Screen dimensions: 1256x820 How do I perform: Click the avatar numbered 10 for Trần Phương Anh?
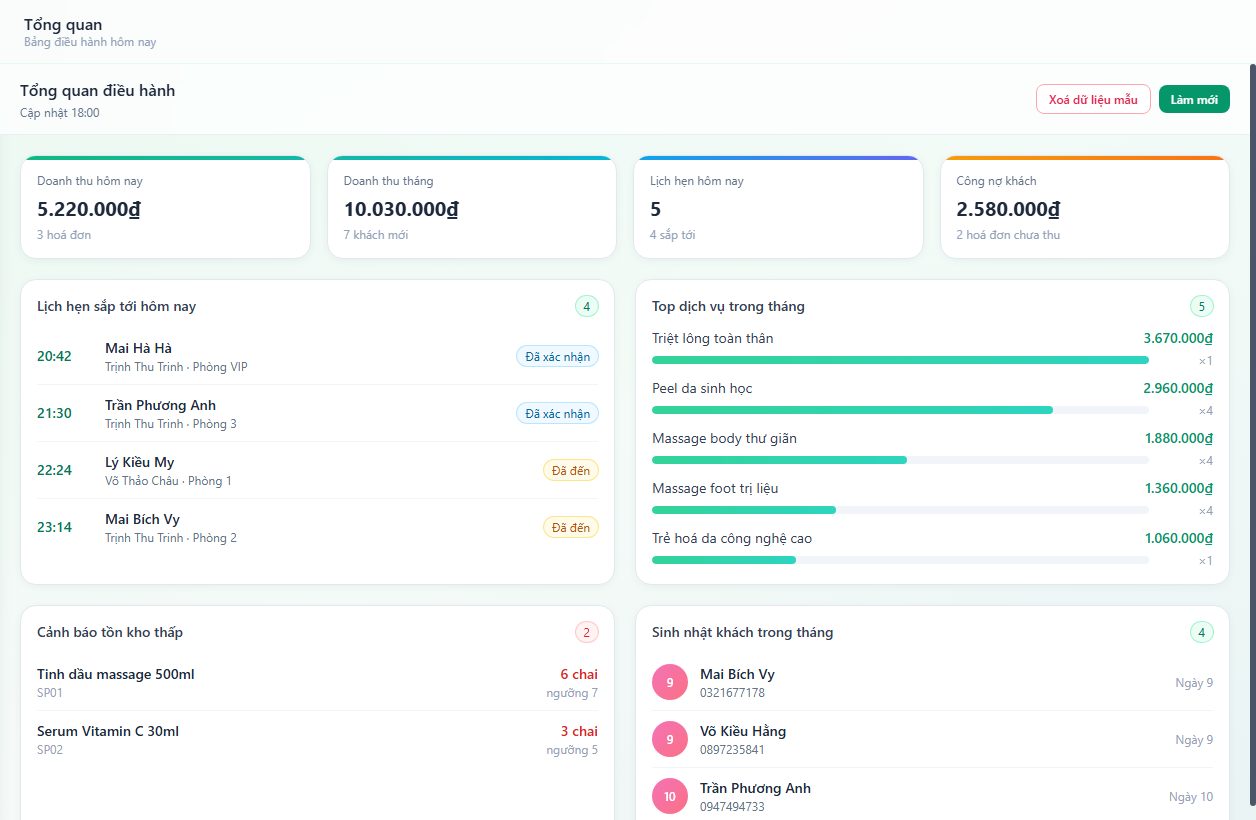pos(670,797)
